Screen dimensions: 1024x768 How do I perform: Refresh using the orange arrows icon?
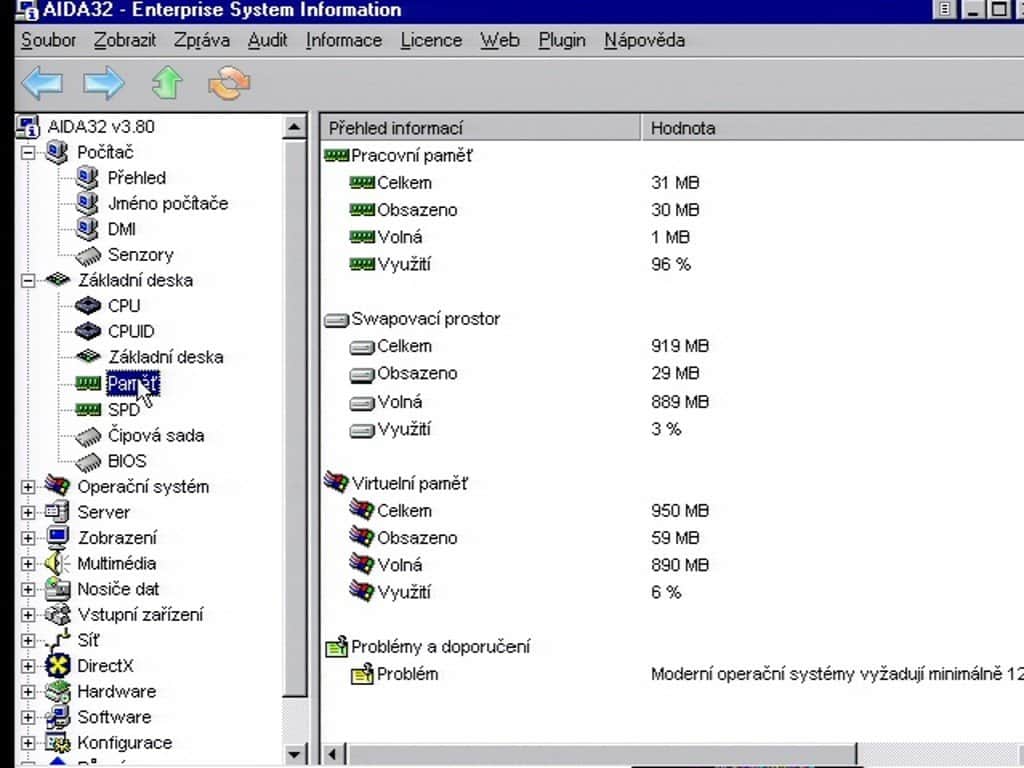[229, 83]
